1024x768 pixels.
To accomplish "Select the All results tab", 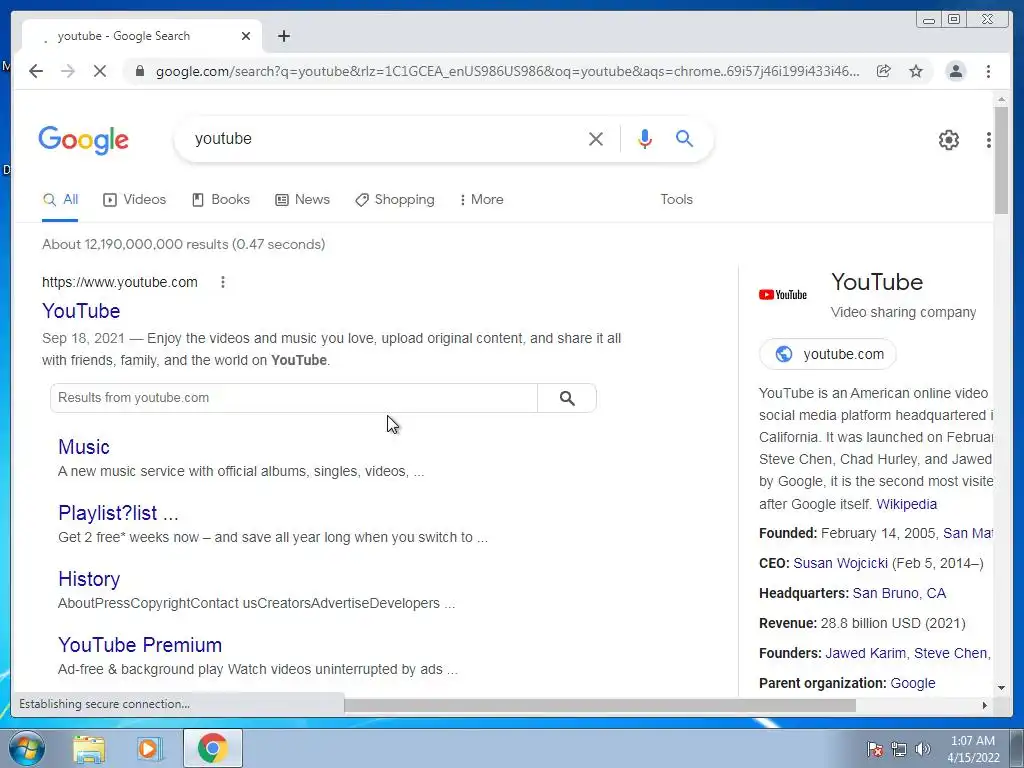I will pyautogui.click(x=60, y=200).
